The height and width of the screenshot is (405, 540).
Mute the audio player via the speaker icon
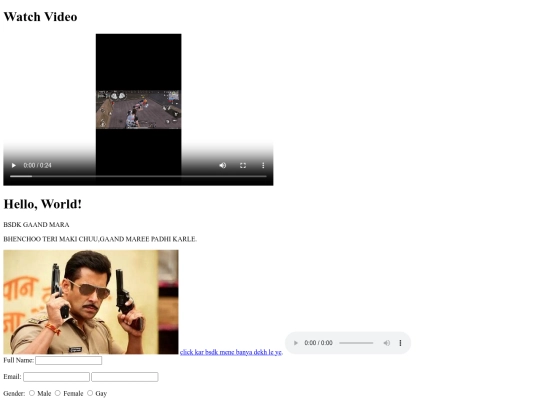coord(387,343)
